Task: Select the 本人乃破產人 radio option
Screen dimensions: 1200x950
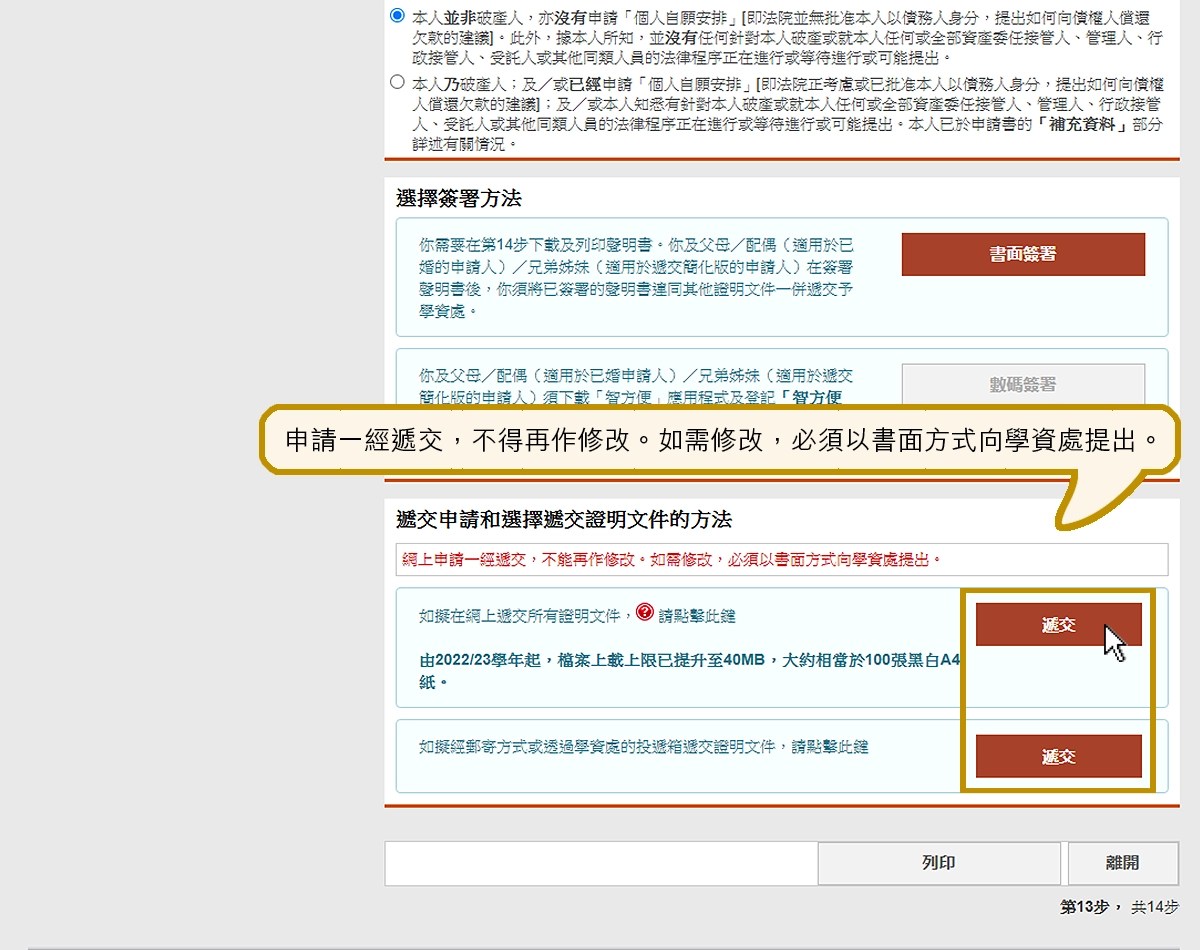Action: pos(398,82)
